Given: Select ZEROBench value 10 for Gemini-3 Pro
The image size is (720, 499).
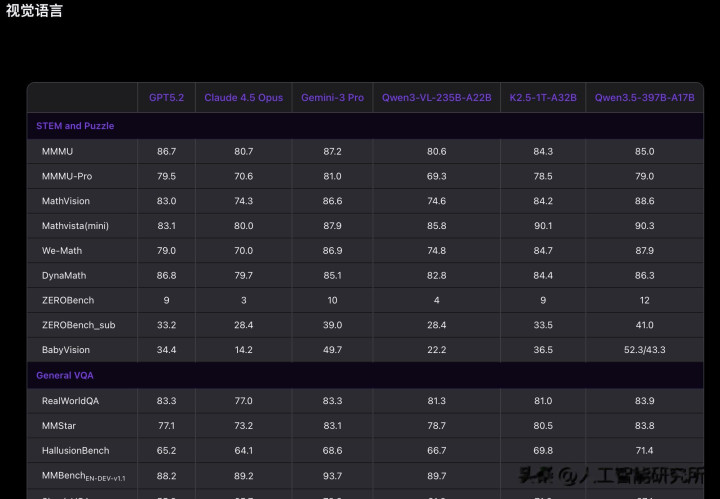Looking at the screenshot, I should point(332,300).
